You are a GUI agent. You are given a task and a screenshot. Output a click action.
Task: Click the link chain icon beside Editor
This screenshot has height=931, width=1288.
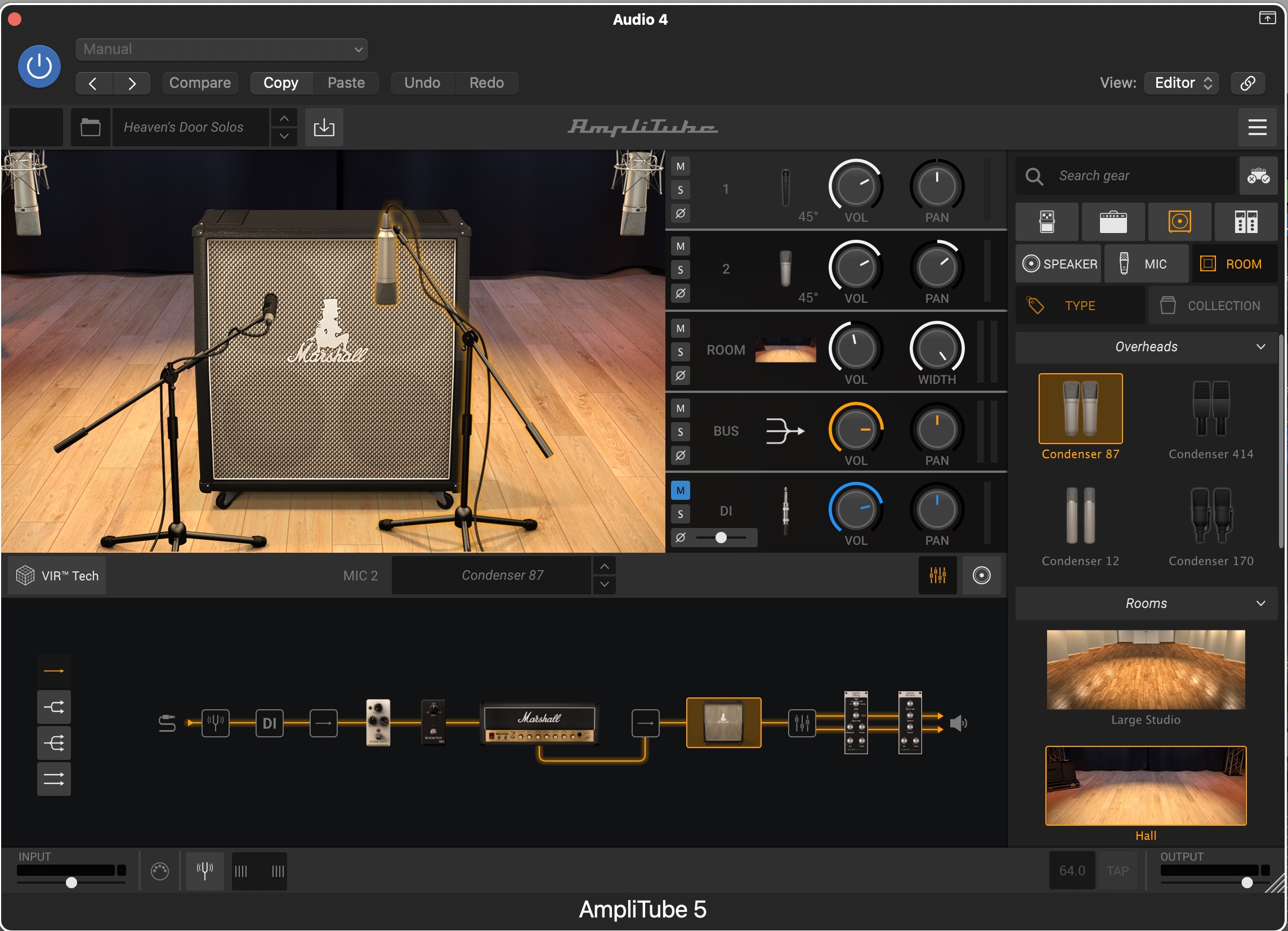point(1247,83)
